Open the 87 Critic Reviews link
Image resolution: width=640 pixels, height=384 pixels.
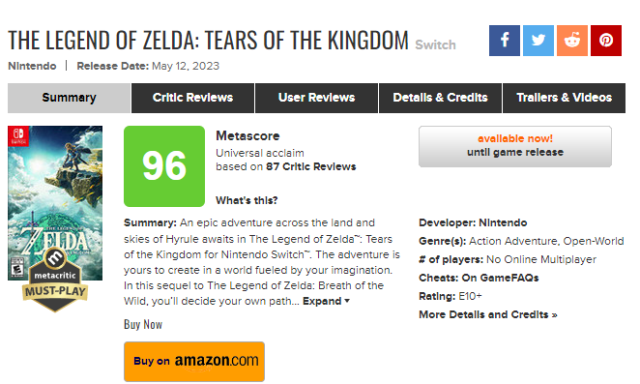click(311, 166)
